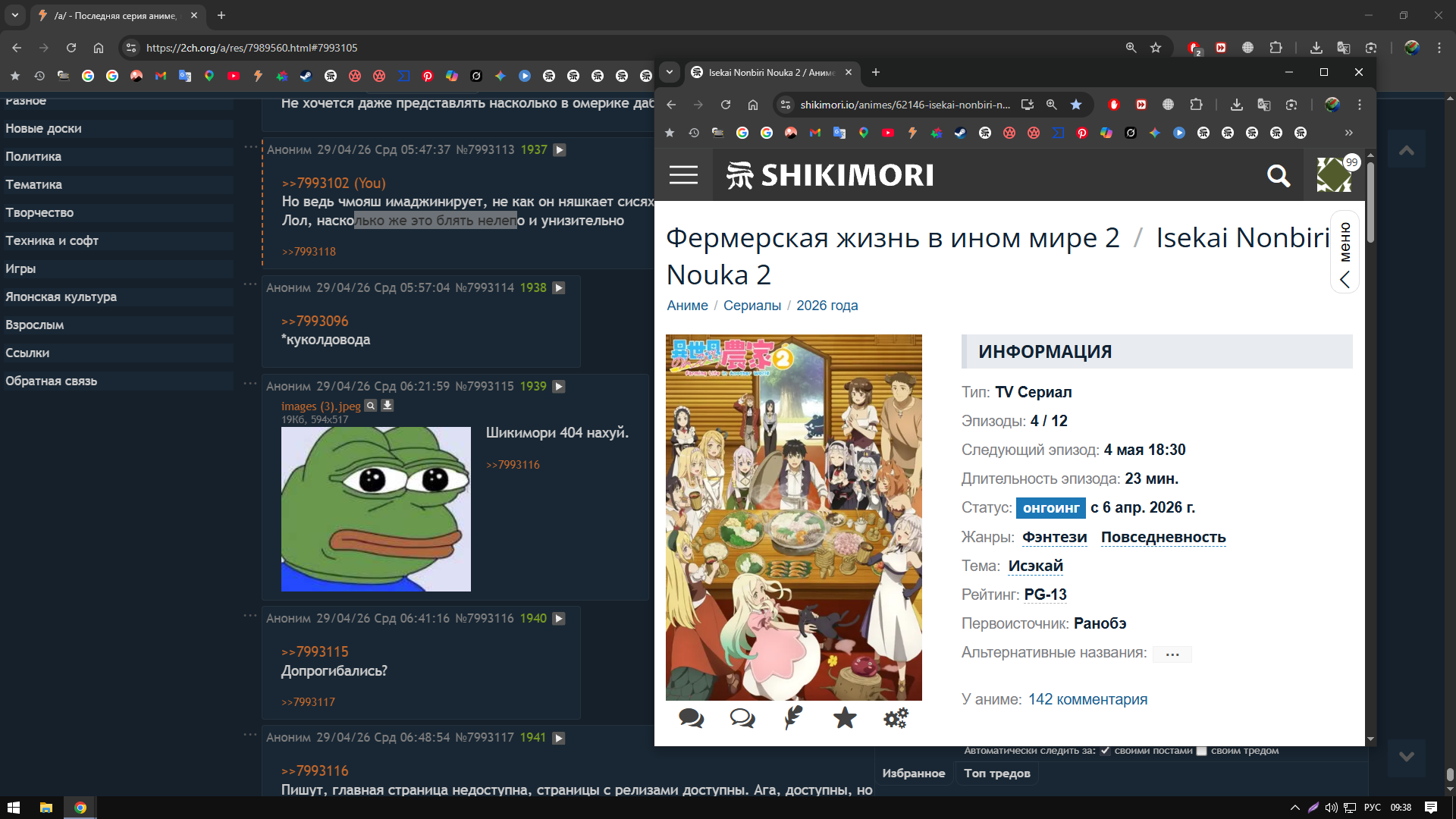Open the Chrome three-dot menu in the Shikimori window

click(1360, 105)
